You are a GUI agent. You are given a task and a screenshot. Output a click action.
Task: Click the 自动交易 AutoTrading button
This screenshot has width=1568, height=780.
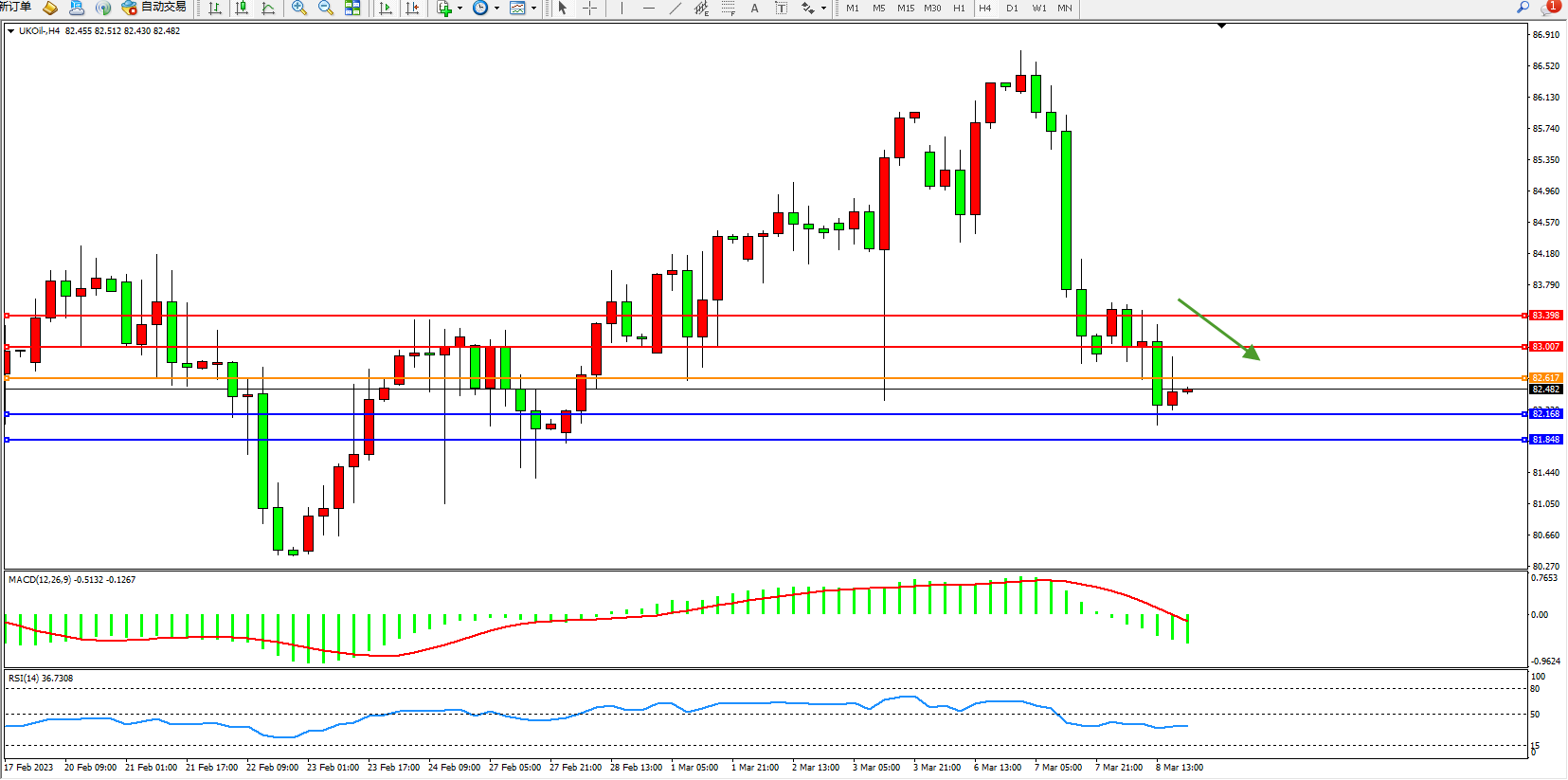(x=153, y=8)
